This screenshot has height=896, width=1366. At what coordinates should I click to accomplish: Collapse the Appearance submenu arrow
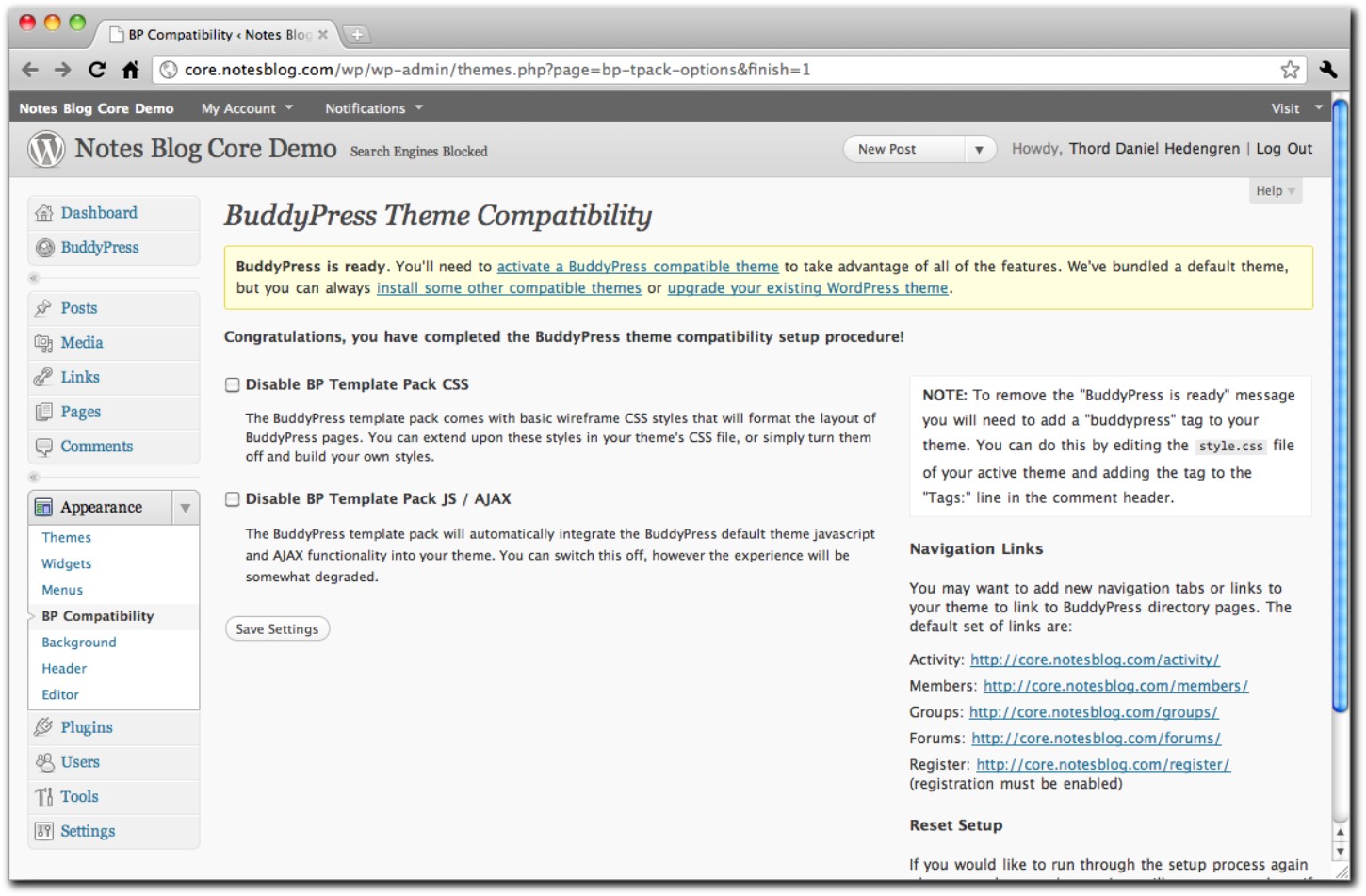(186, 508)
